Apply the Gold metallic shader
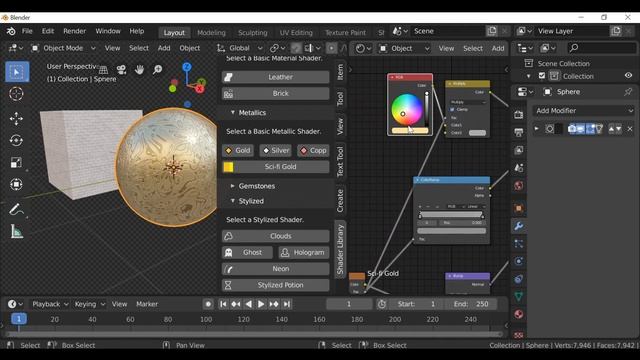This screenshot has height=360, width=640. [238, 151]
